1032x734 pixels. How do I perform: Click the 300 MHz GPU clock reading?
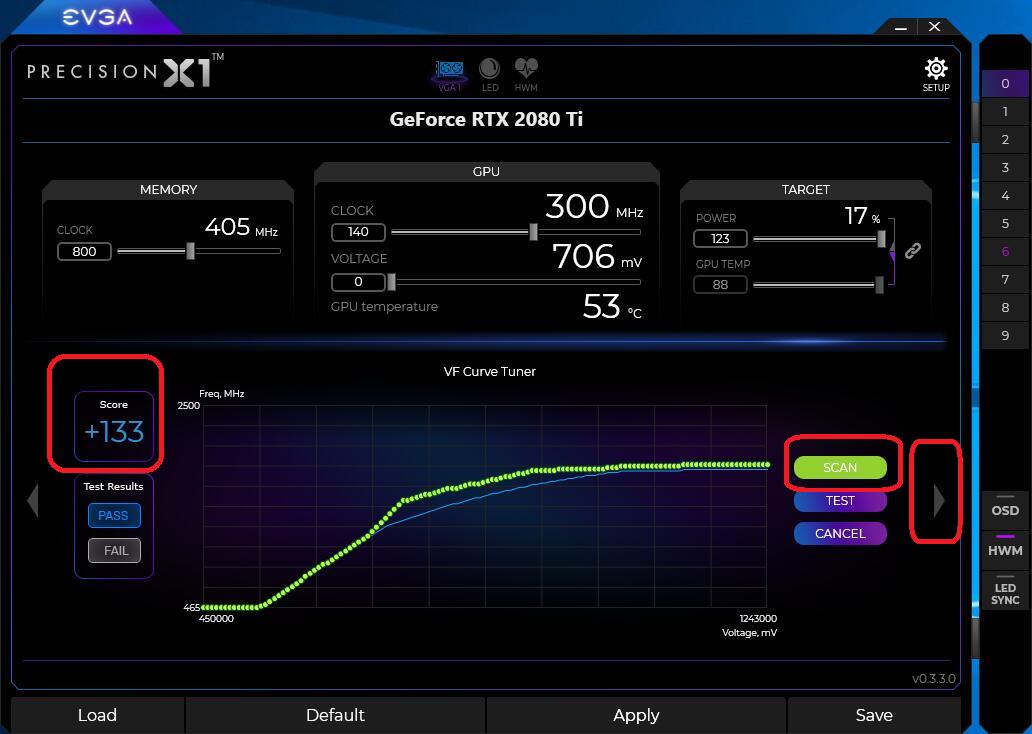[594, 206]
